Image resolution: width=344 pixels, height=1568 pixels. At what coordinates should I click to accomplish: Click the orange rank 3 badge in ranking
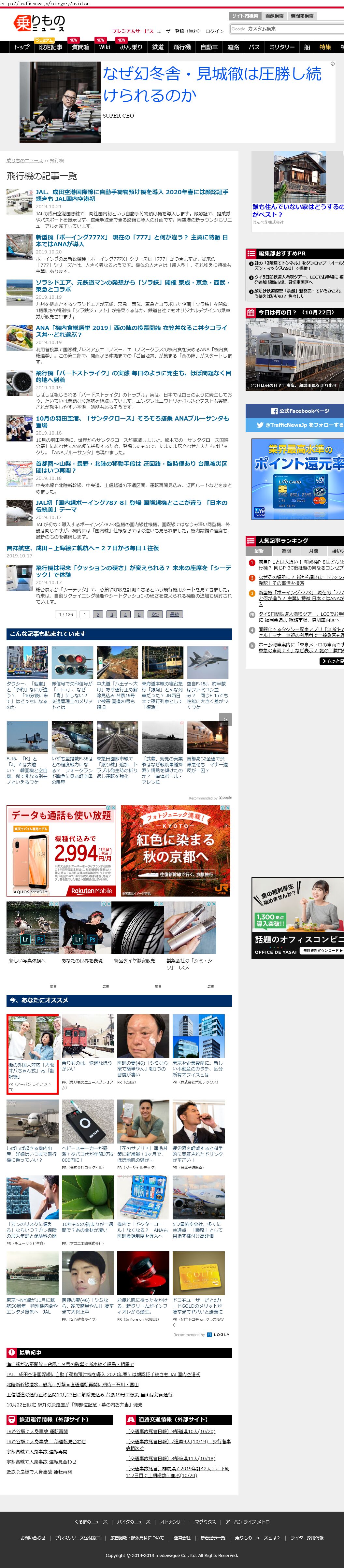(252, 594)
